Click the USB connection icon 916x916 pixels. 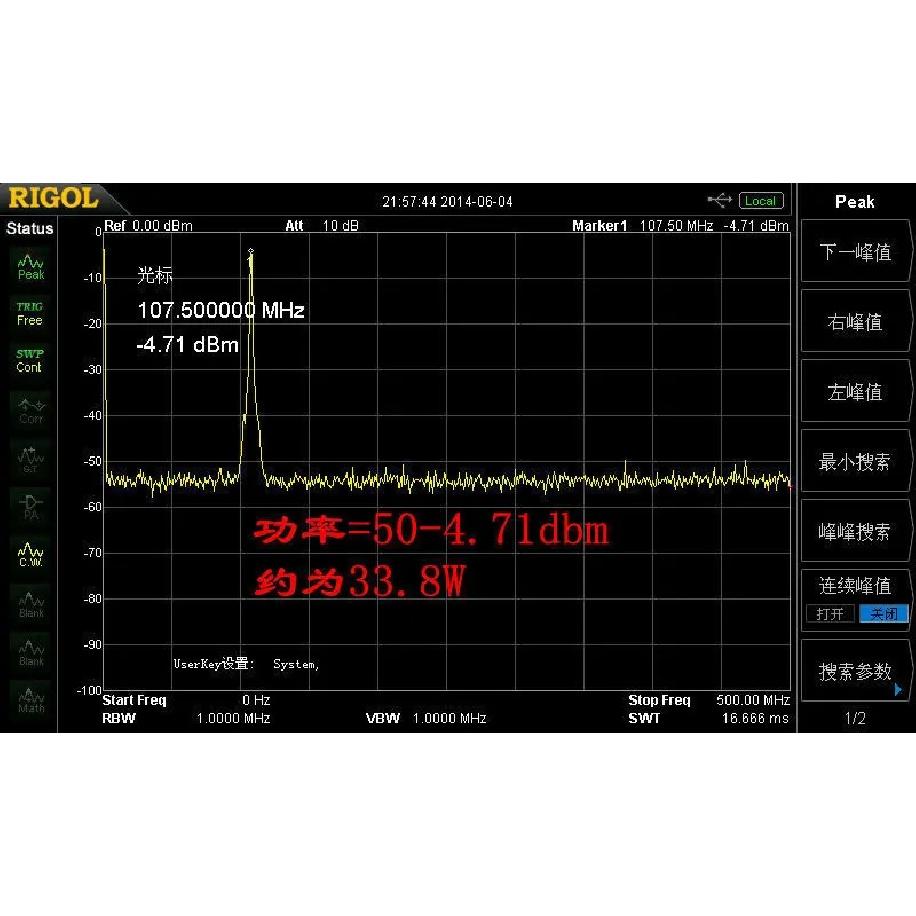pos(720,200)
